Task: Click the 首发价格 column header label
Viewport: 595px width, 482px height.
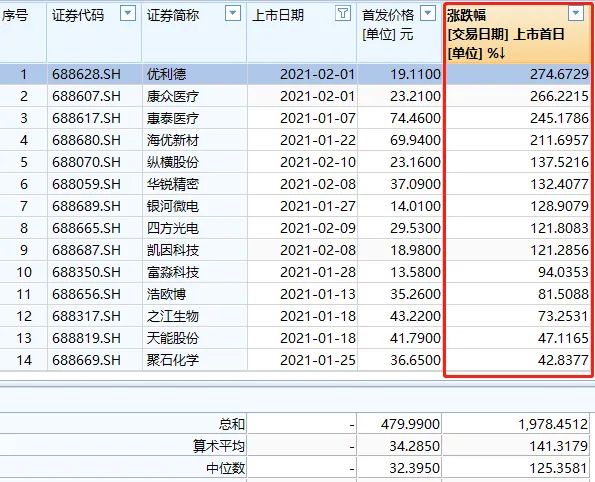Action: point(388,15)
